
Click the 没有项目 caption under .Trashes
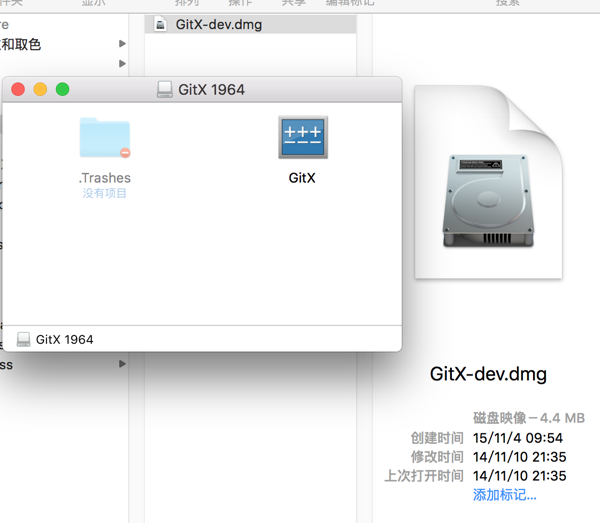tap(104, 193)
